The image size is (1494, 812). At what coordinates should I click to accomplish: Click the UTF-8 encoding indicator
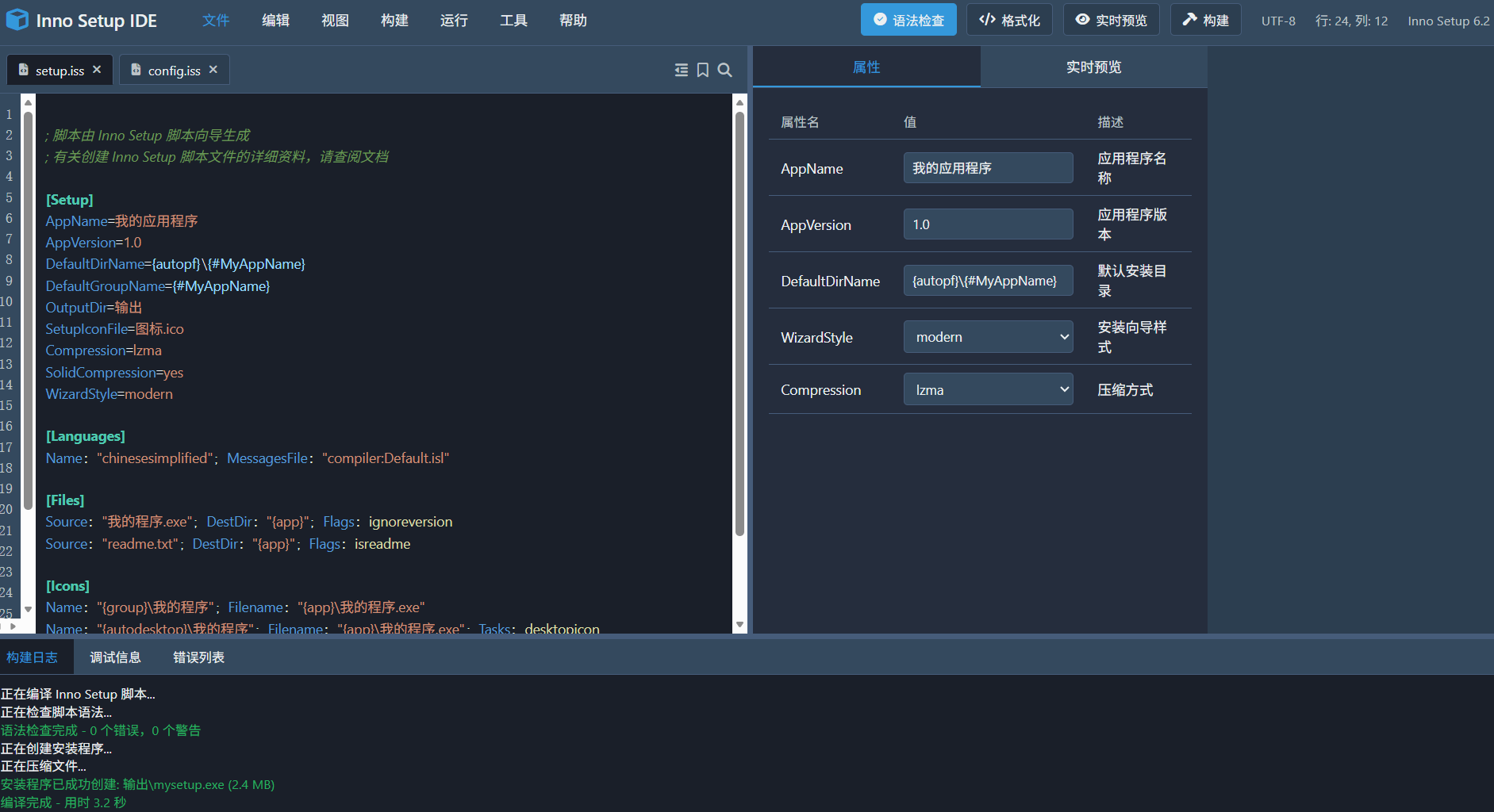click(1278, 21)
